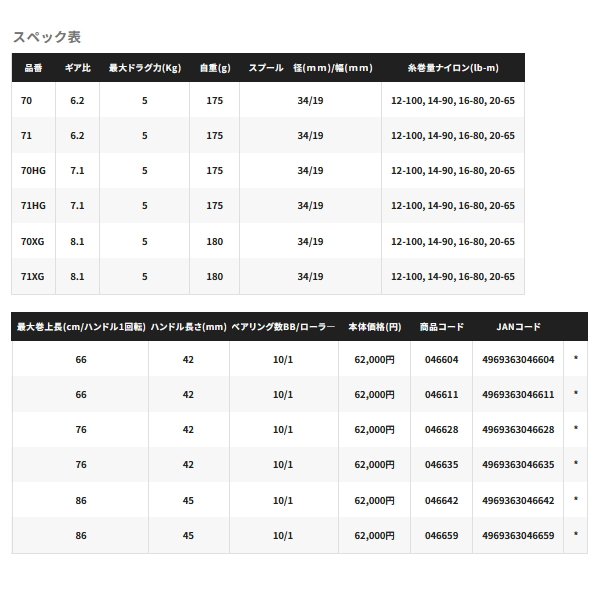The width and height of the screenshot is (600, 600).
Task: Click gear ratio 7.1 in row 70HG
Action: (x=77, y=171)
